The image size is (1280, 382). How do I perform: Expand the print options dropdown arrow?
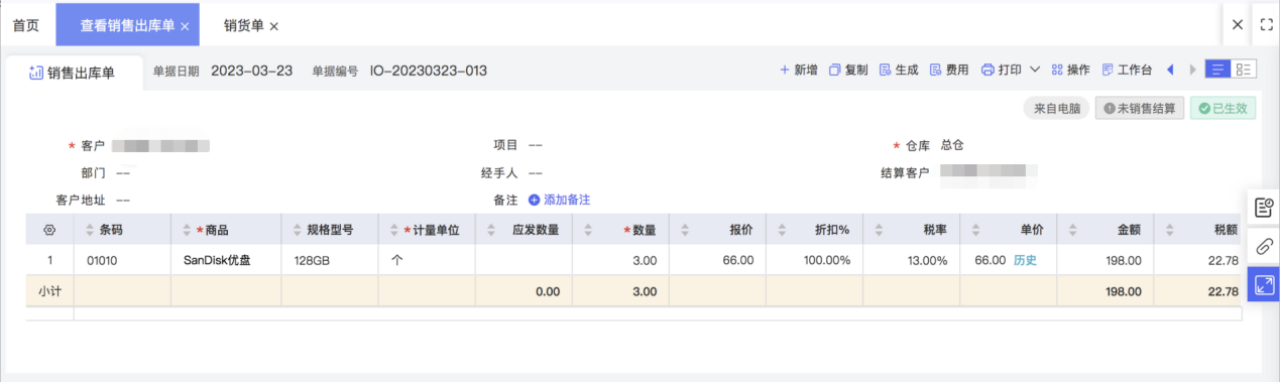1034,70
